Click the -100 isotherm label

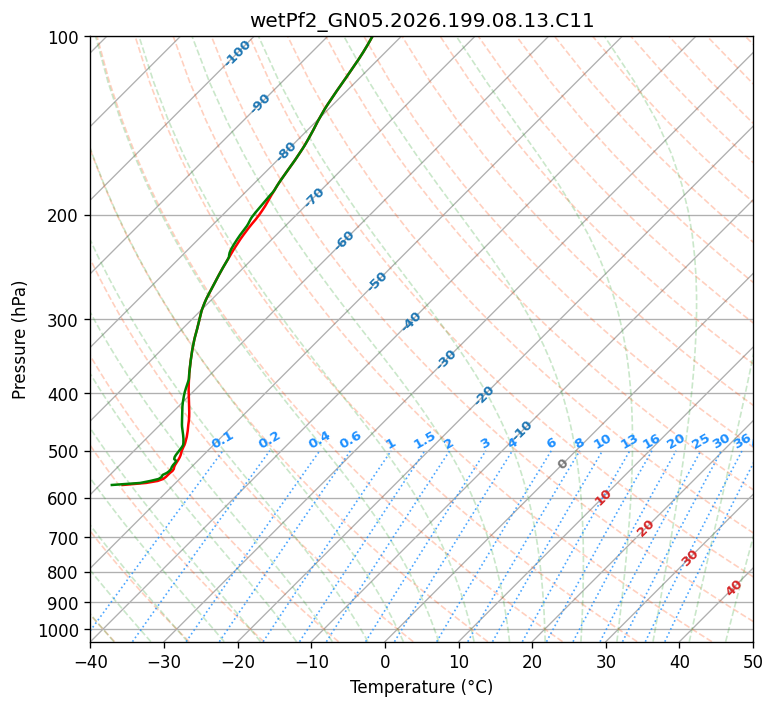[x=237, y=53]
